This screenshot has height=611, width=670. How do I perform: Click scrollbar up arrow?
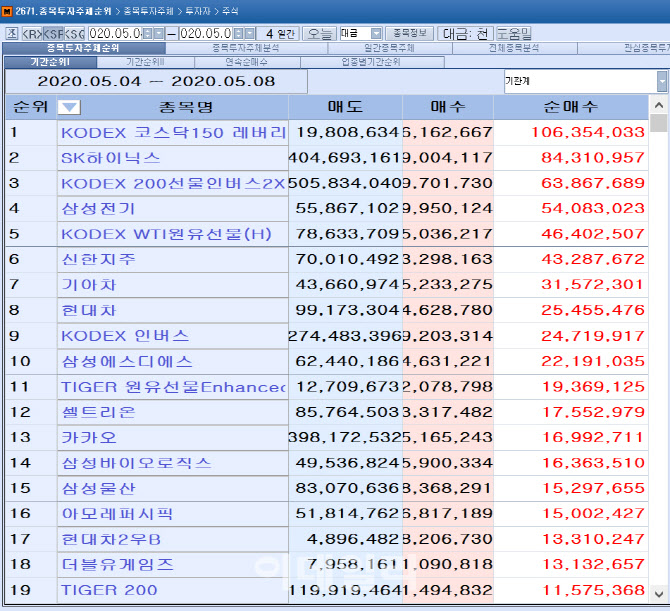point(659,105)
